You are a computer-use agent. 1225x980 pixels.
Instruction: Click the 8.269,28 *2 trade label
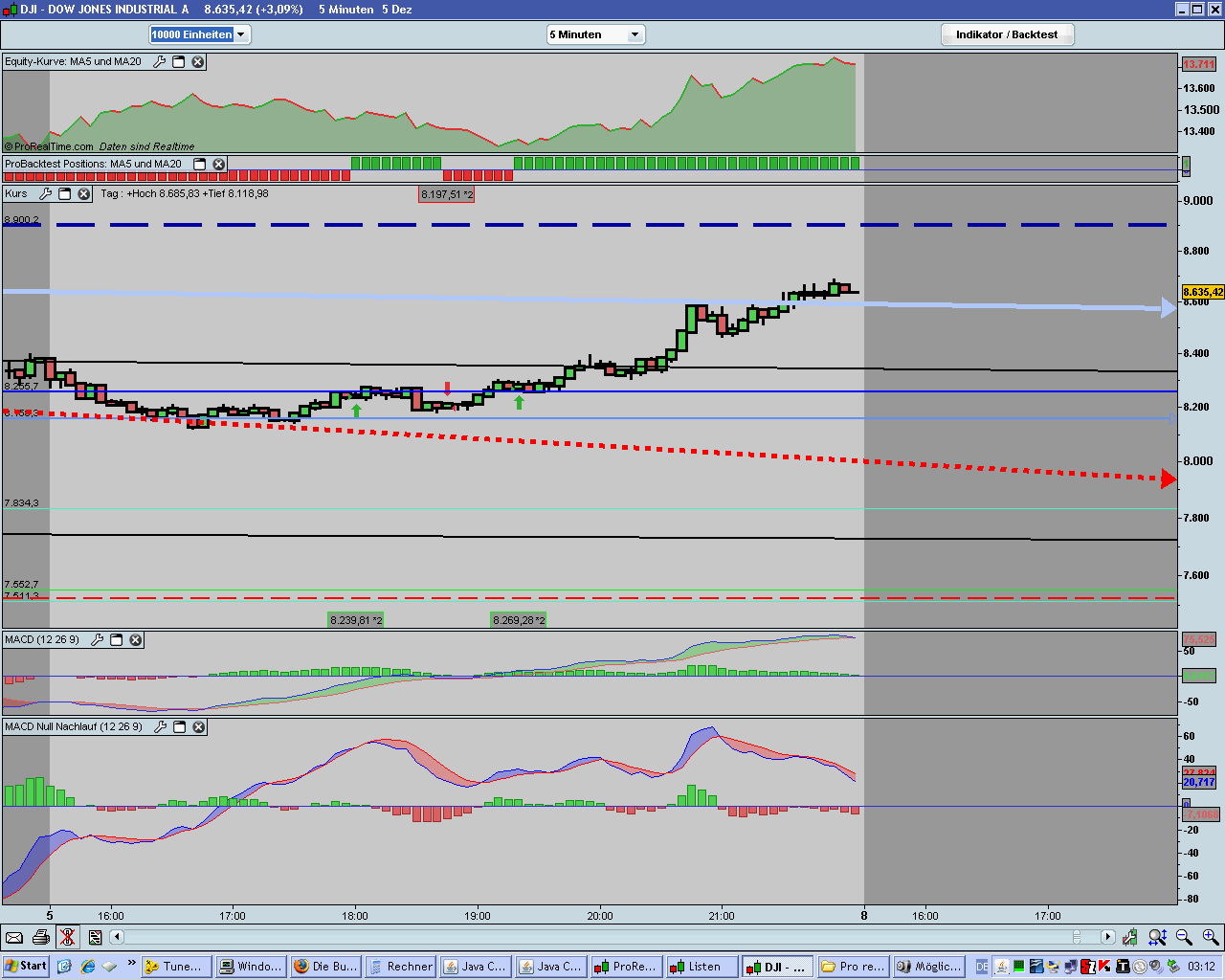coord(519,620)
